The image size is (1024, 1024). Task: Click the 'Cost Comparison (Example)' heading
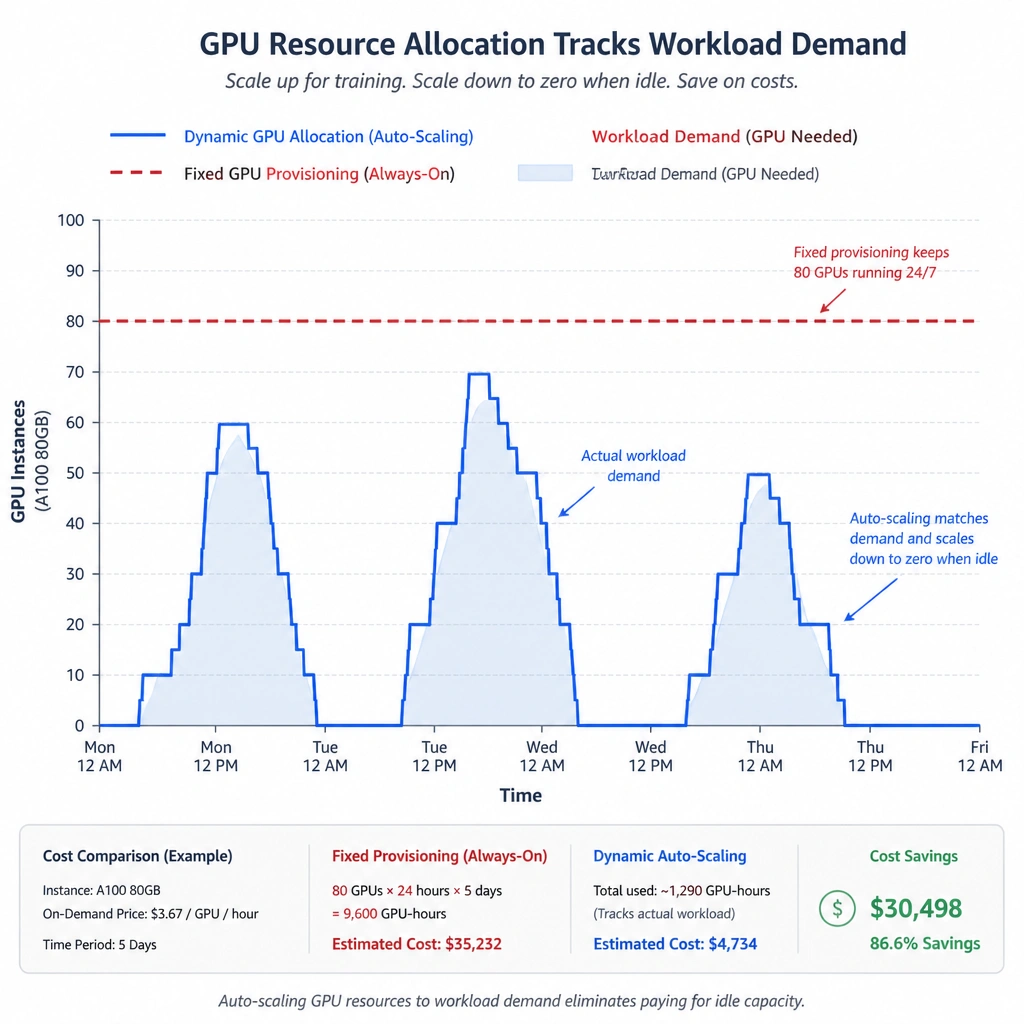click(x=138, y=856)
